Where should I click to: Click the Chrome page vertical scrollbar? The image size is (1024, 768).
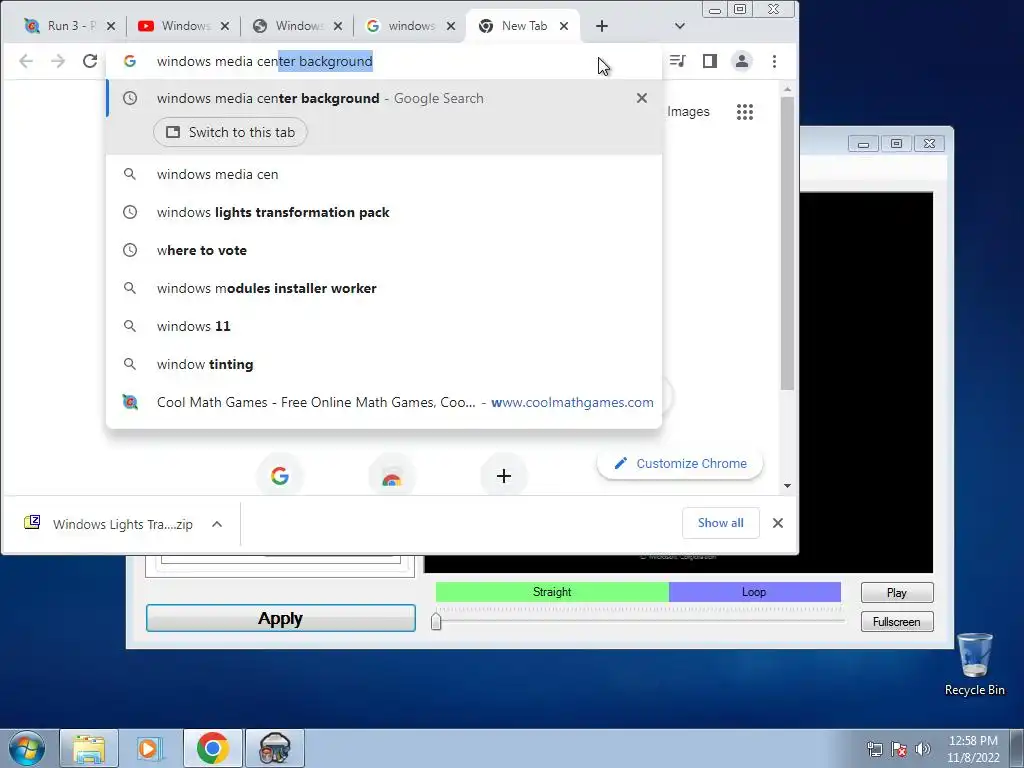coord(787,243)
